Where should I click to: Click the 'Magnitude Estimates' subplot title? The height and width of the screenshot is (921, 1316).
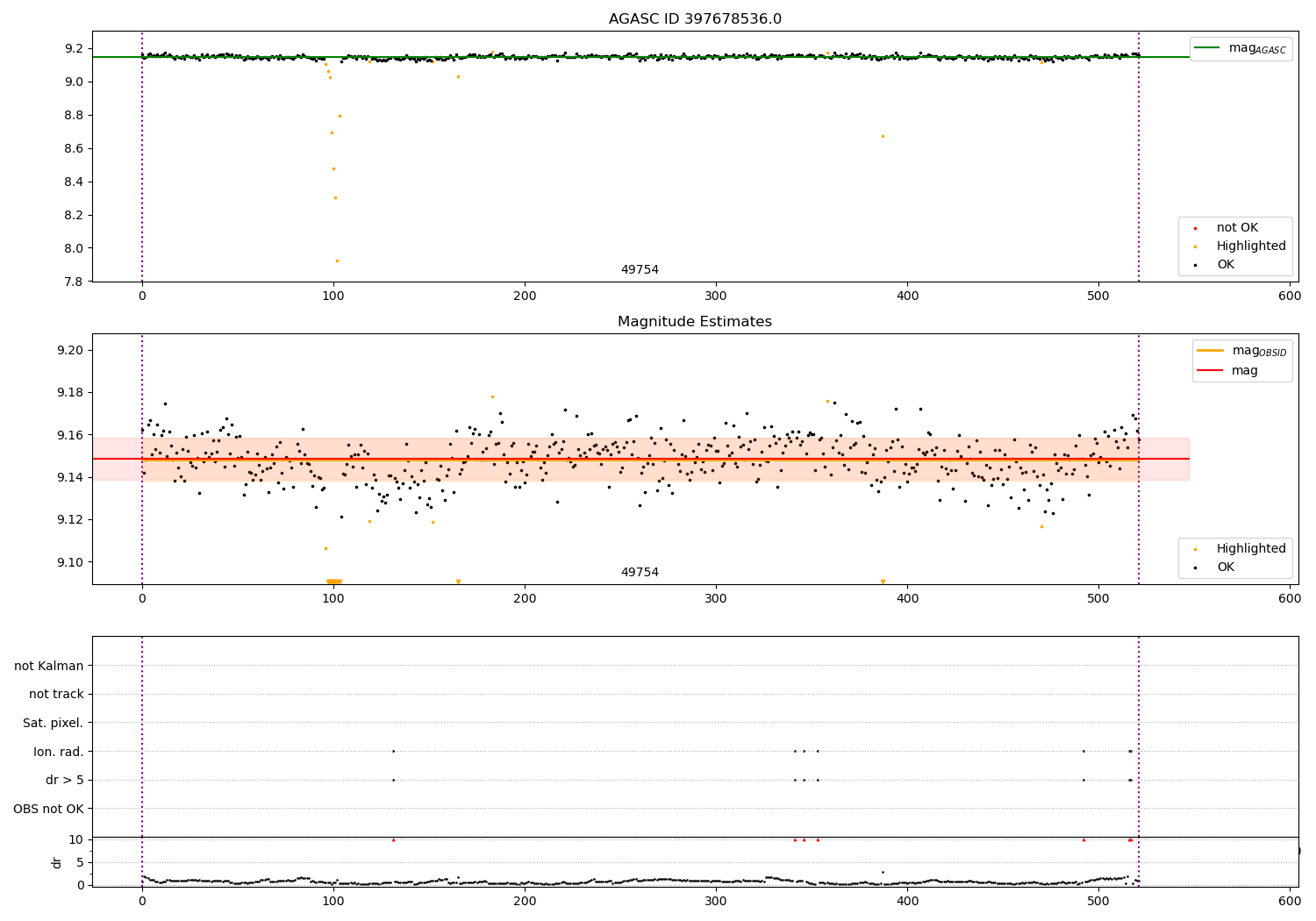pos(695,322)
